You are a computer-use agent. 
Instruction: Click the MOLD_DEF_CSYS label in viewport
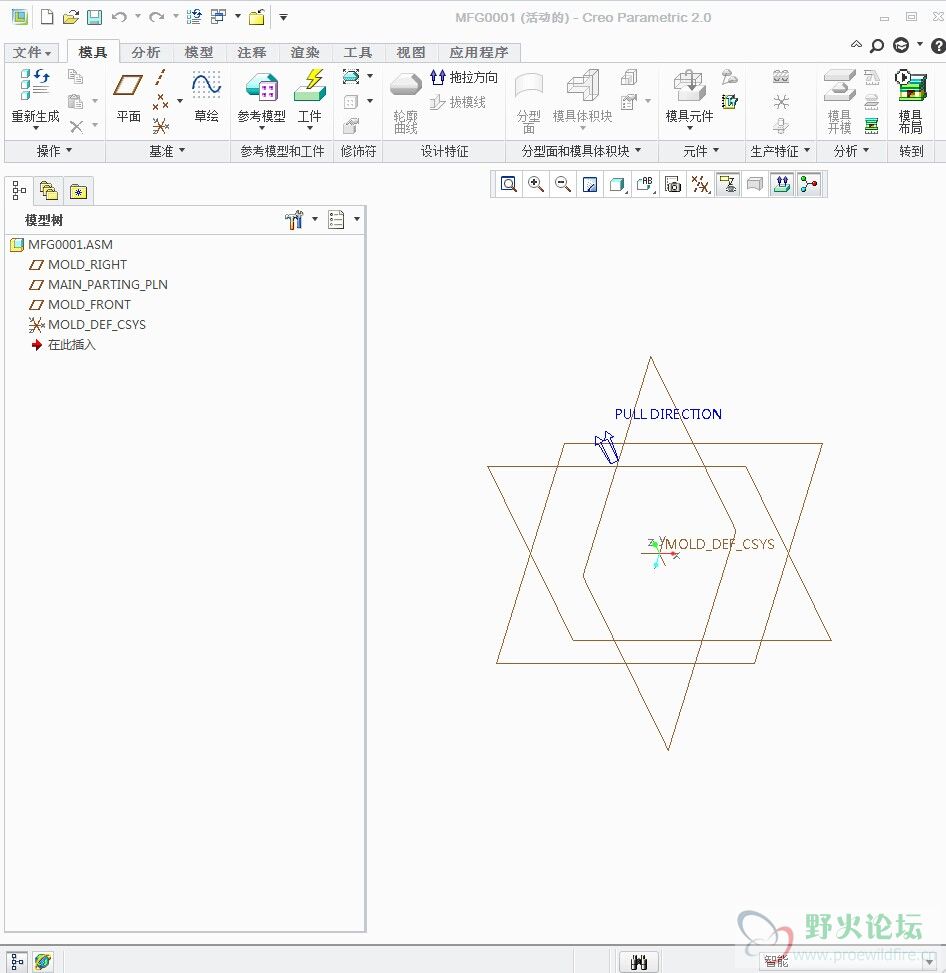[x=720, y=544]
